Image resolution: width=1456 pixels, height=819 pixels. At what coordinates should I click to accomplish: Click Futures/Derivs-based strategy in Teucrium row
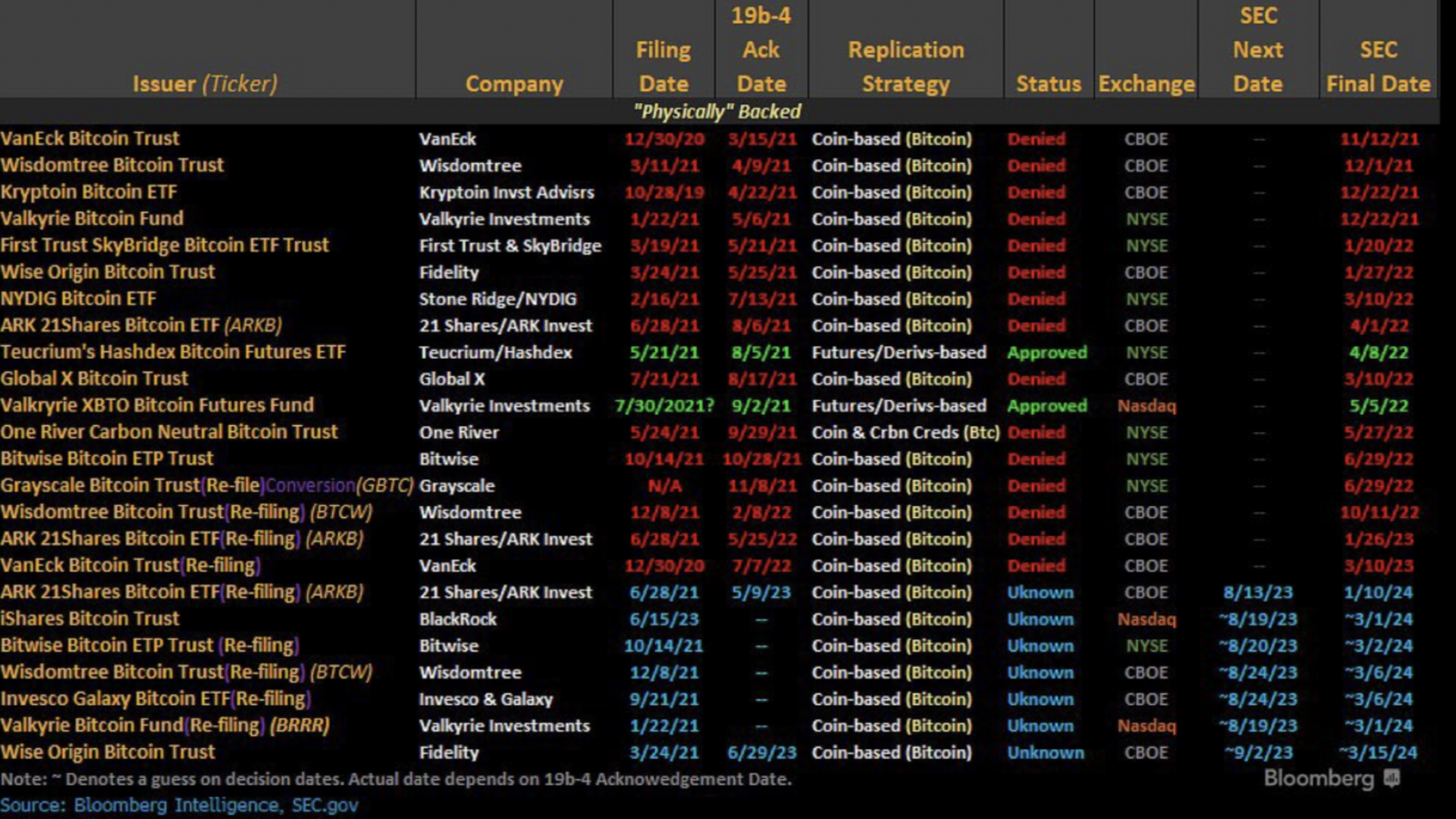899,352
